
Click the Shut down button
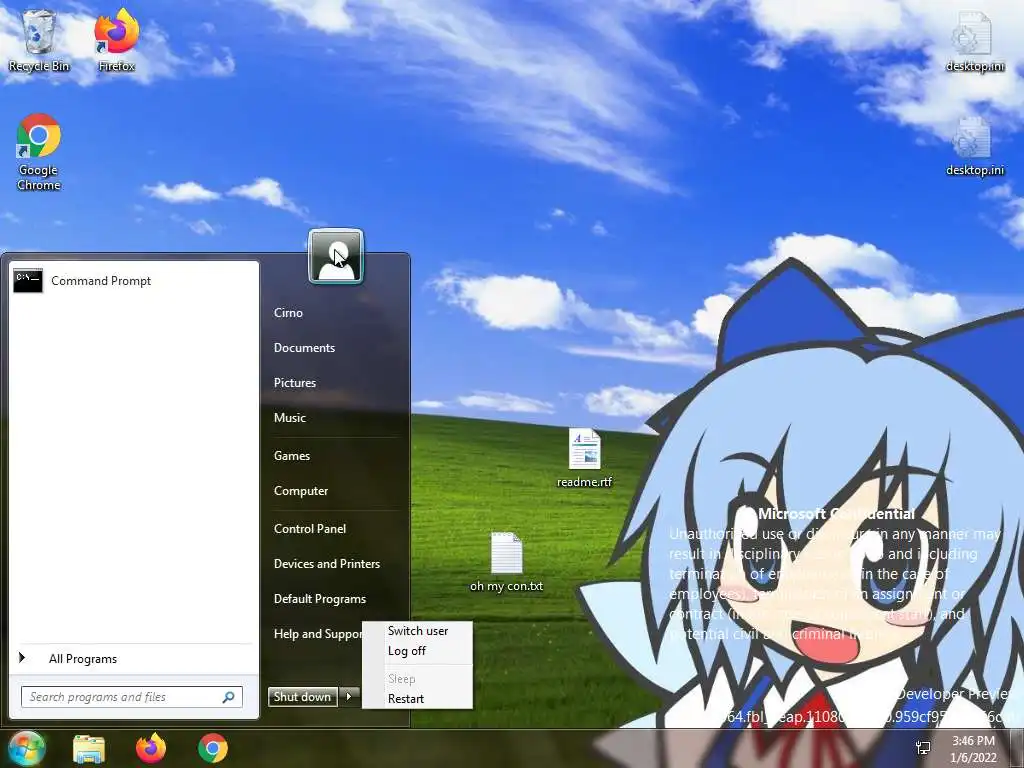[302, 697]
